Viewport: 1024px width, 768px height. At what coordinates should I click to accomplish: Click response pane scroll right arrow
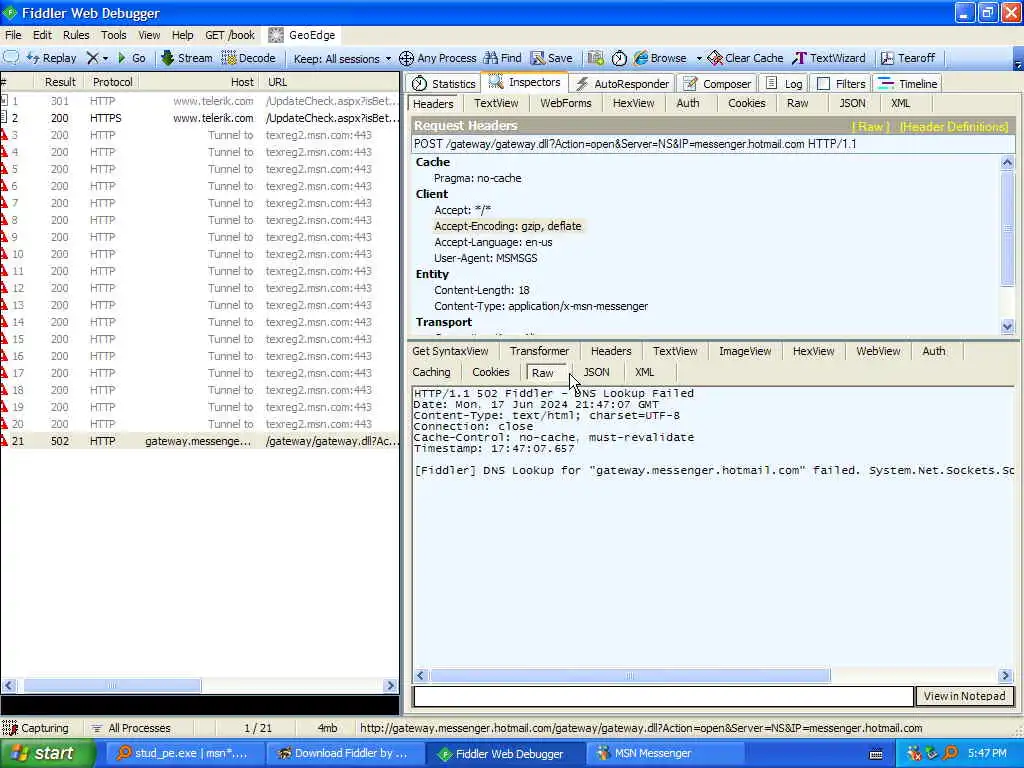(x=1006, y=675)
